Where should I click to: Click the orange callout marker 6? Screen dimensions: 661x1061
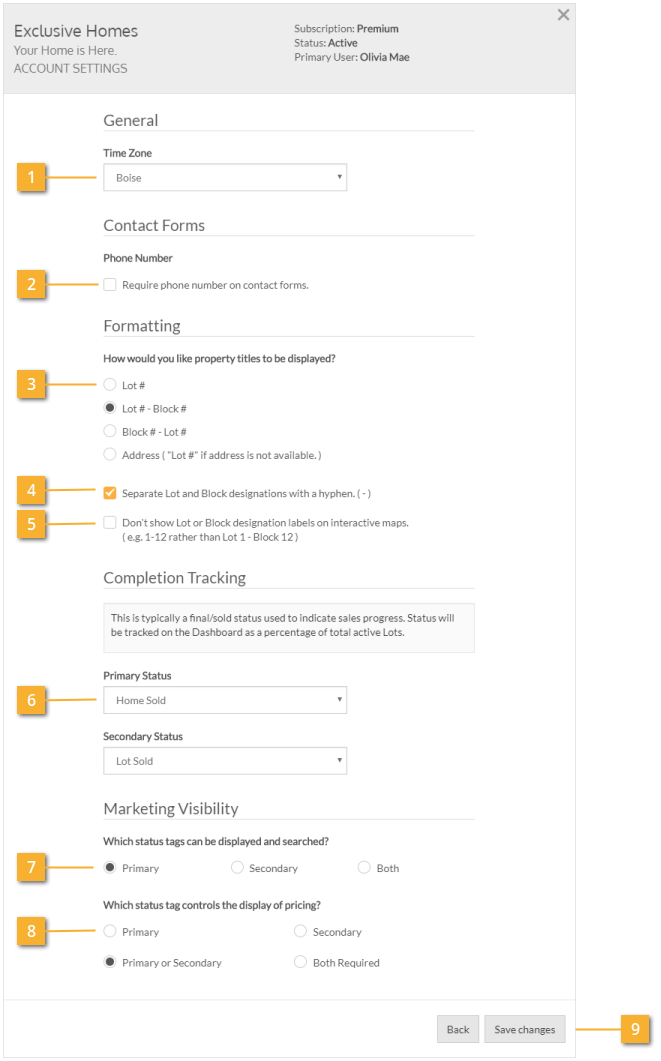[32, 700]
